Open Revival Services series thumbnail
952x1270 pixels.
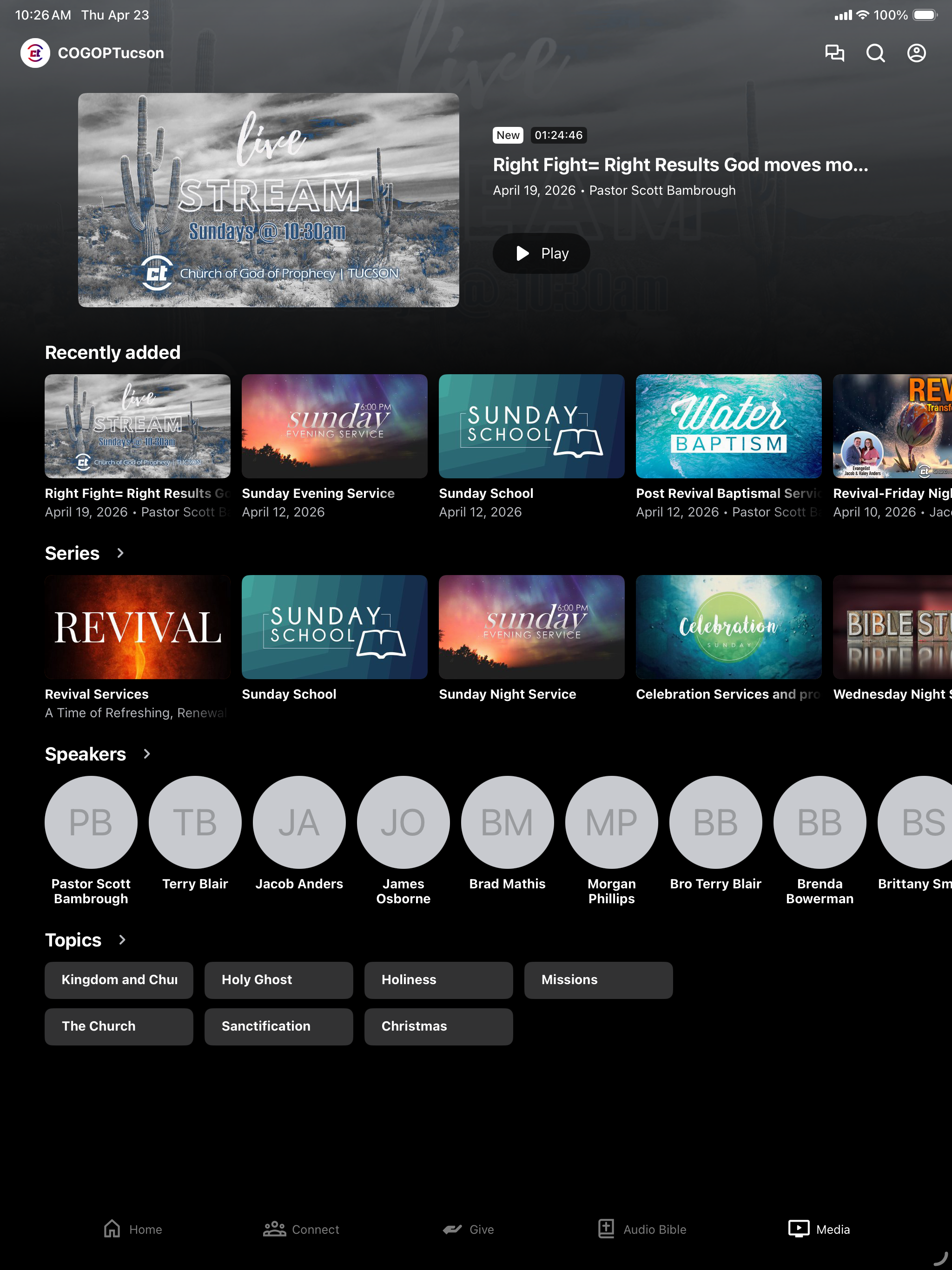[x=137, y=627]
